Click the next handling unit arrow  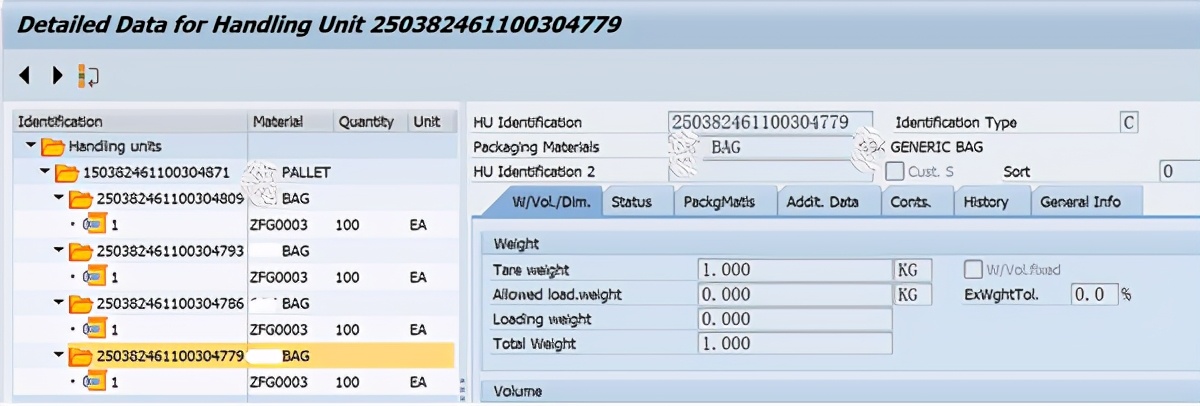[x=57, y=75]
